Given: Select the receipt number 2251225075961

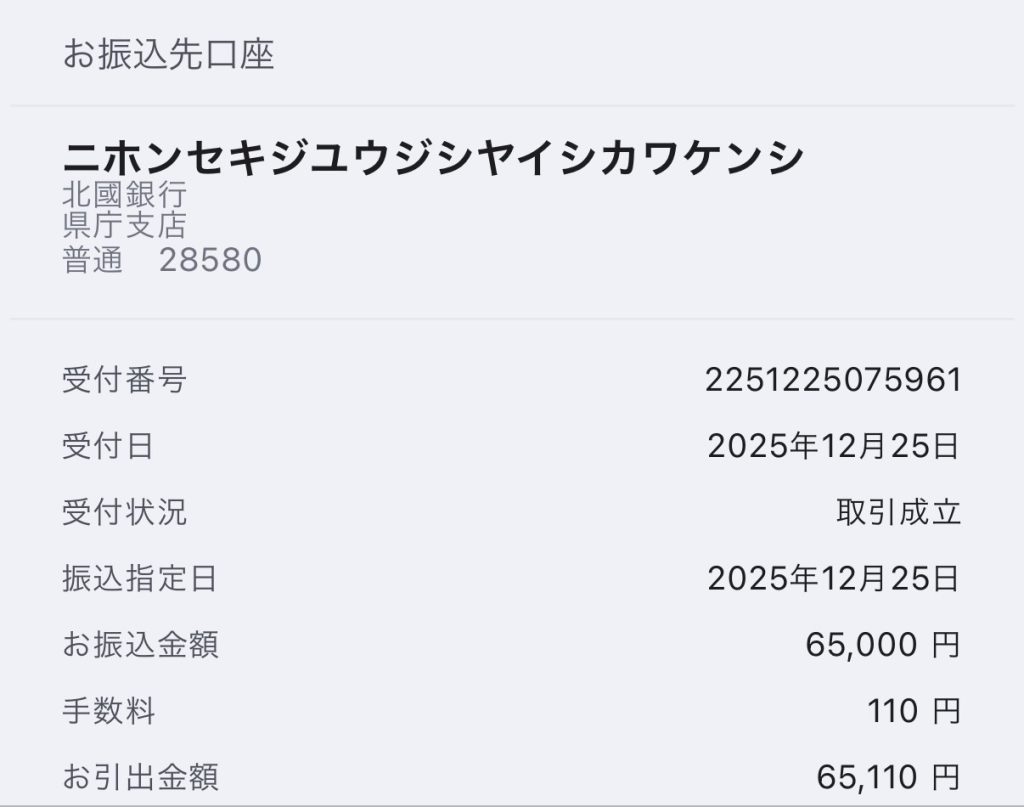Looking at the screenshot, I should (832, 380).
